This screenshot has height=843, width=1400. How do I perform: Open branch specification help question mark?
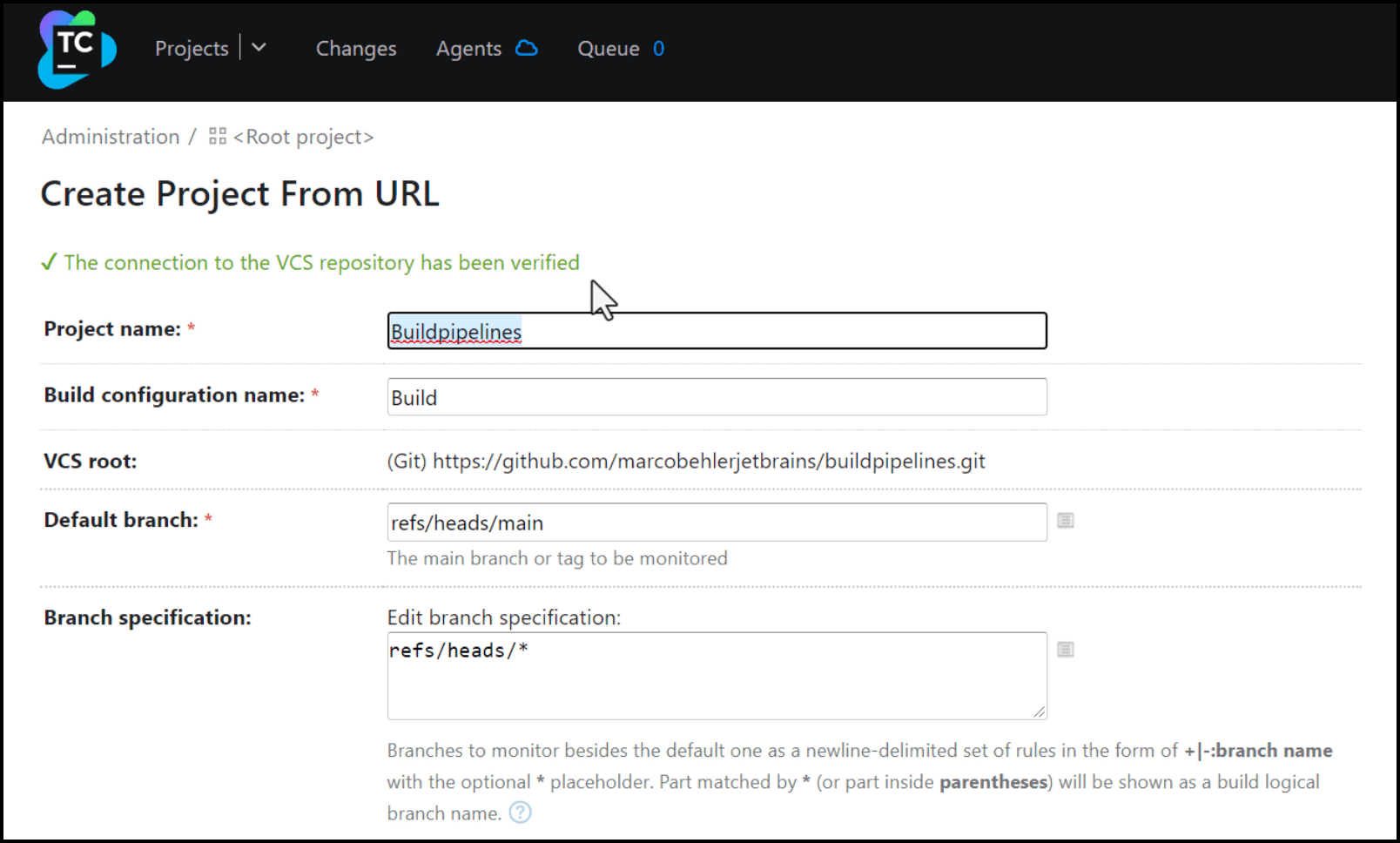520,813
